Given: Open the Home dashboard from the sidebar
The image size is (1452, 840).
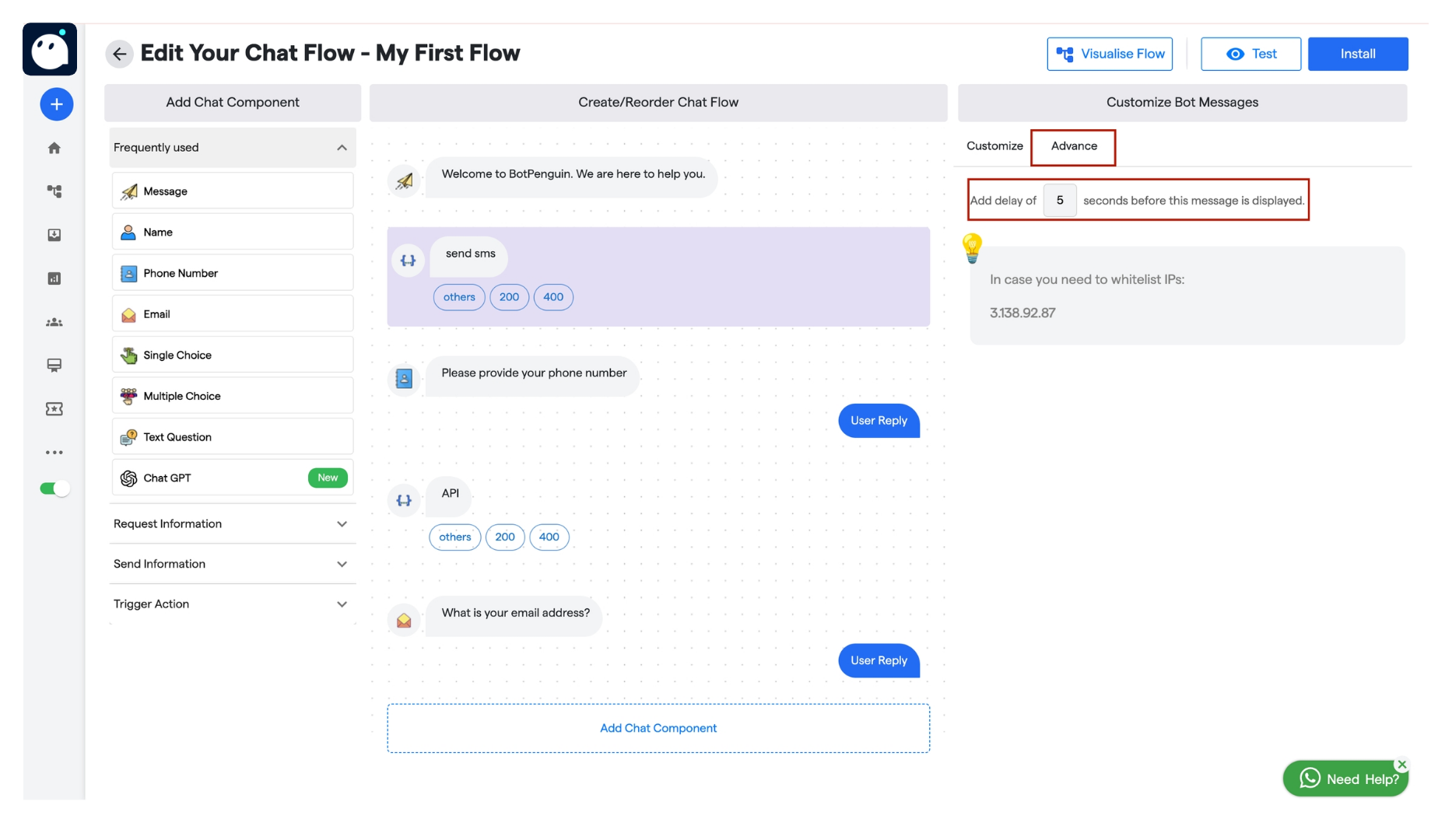Looking at the screenshot, I should pyautogui.click(x=54, y=147).
